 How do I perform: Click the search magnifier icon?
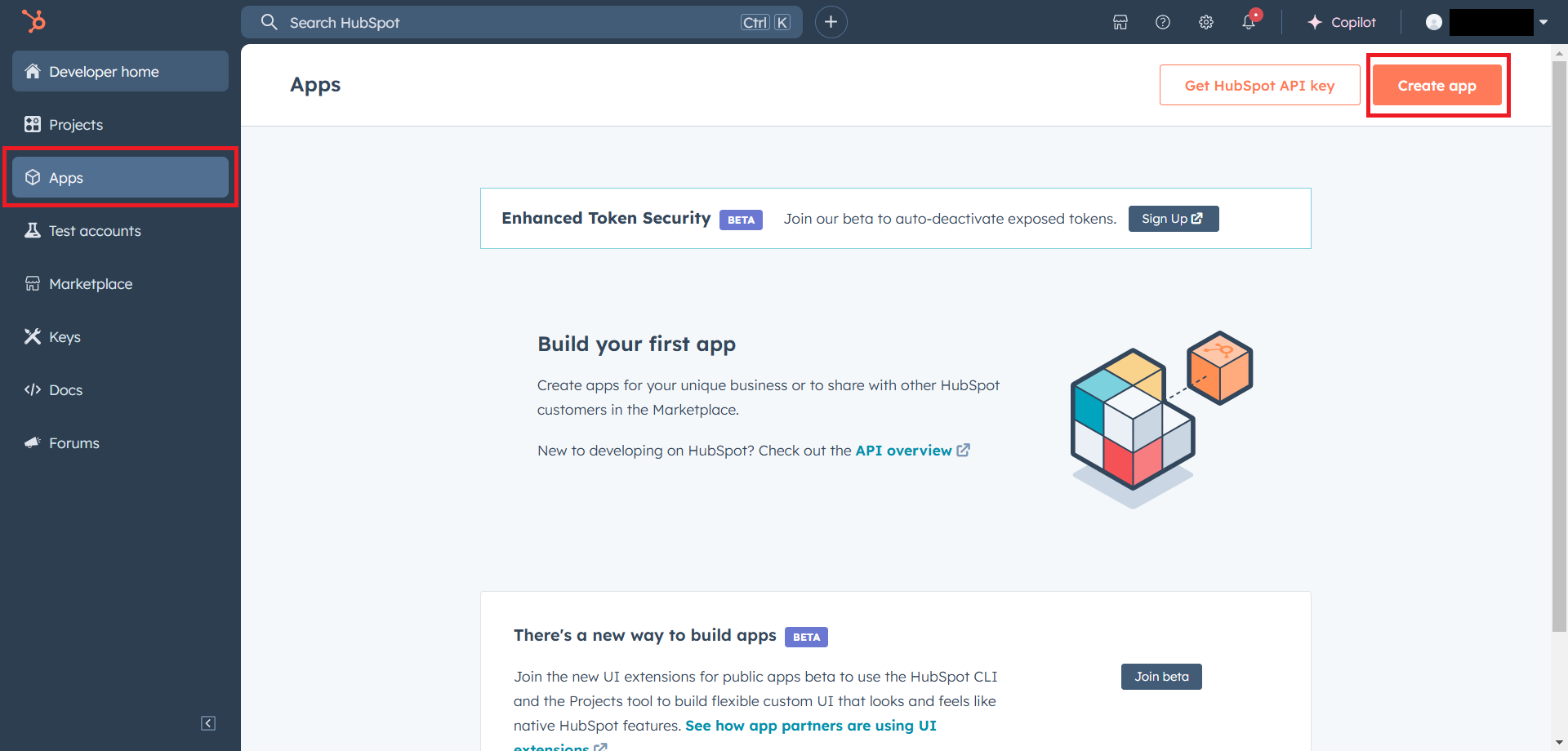[269, 22]
